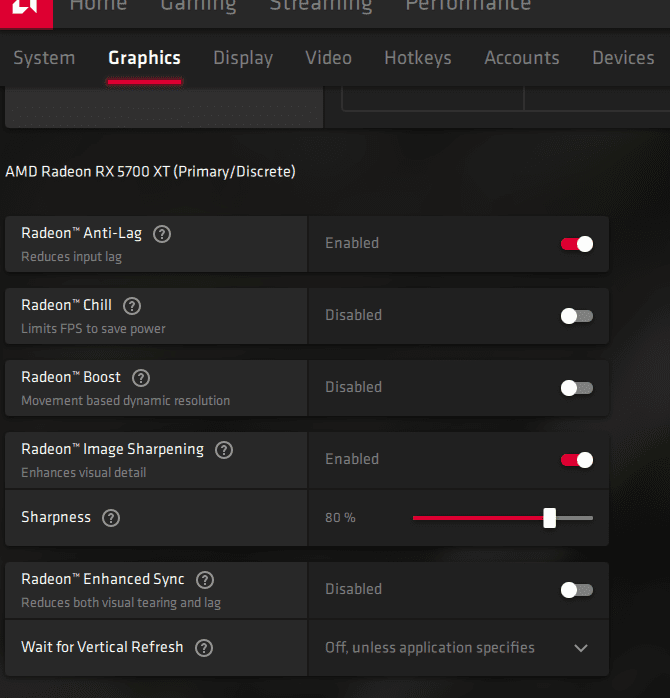The image size is (670, 698).
Task: Click 'Disabled' status in Radeon Chill row
Action: coord(353,315)
